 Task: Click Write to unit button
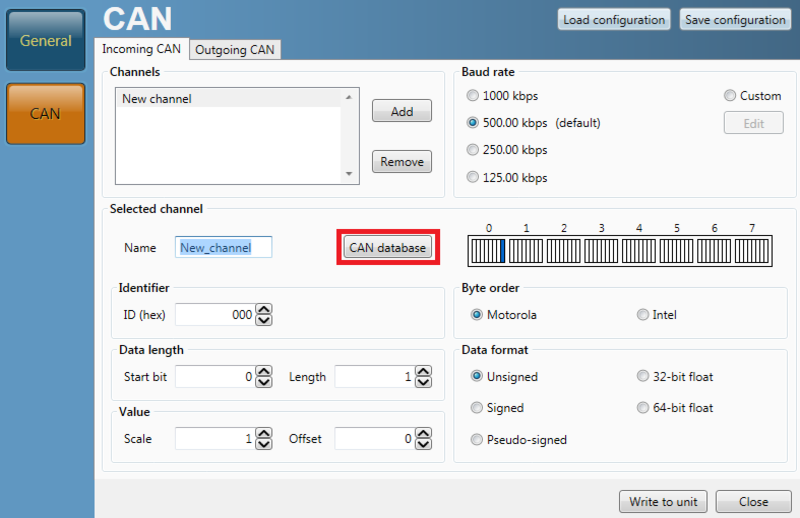(x=663, y=501)
